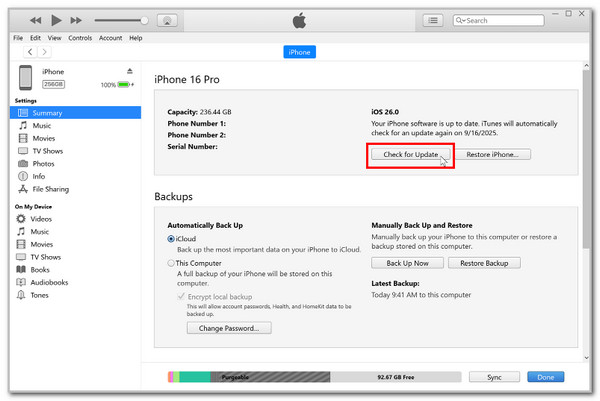
Task: Adjust the volume slider knob
Action: [144, 20]
